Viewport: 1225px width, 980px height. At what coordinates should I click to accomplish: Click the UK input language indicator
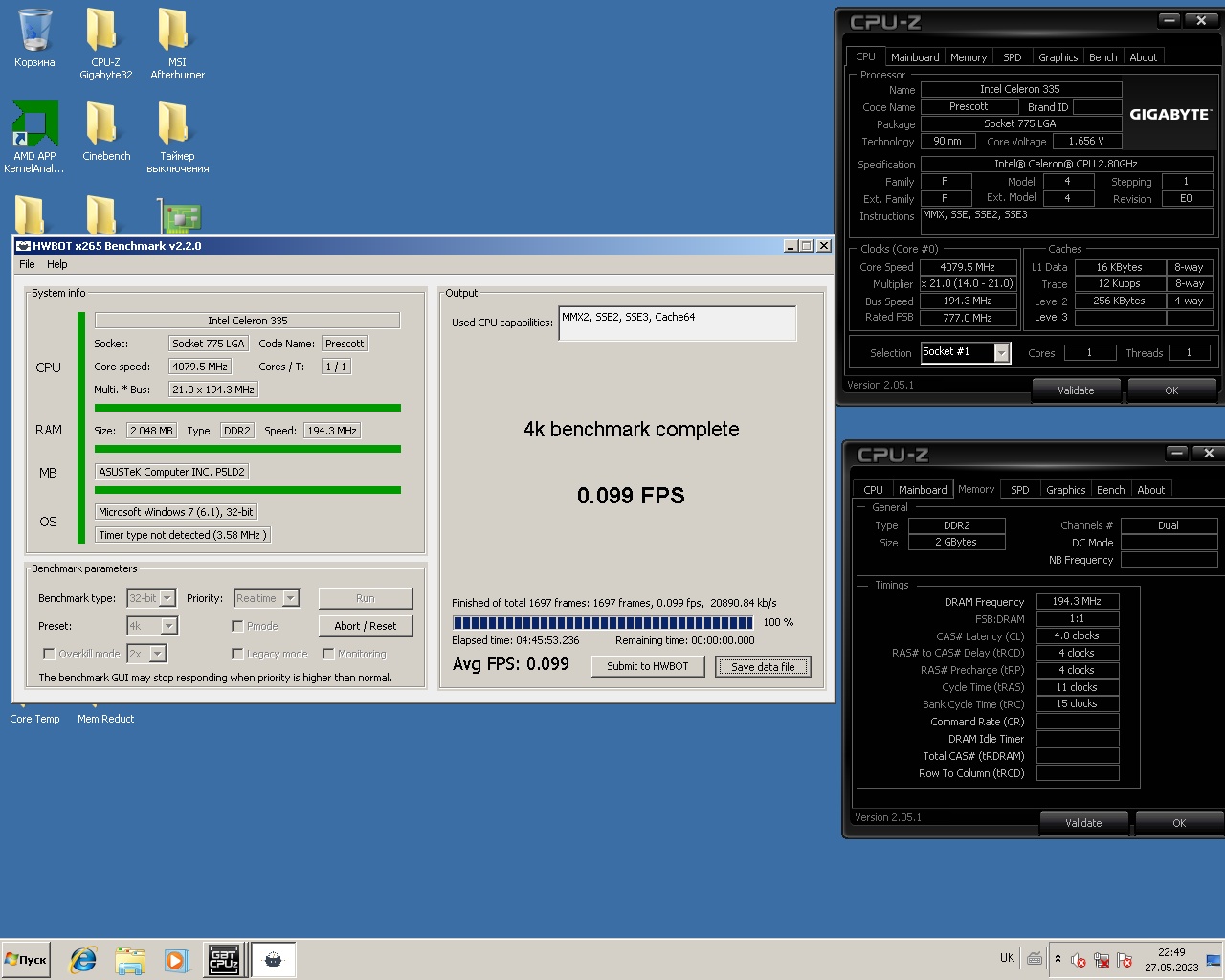1007,958
